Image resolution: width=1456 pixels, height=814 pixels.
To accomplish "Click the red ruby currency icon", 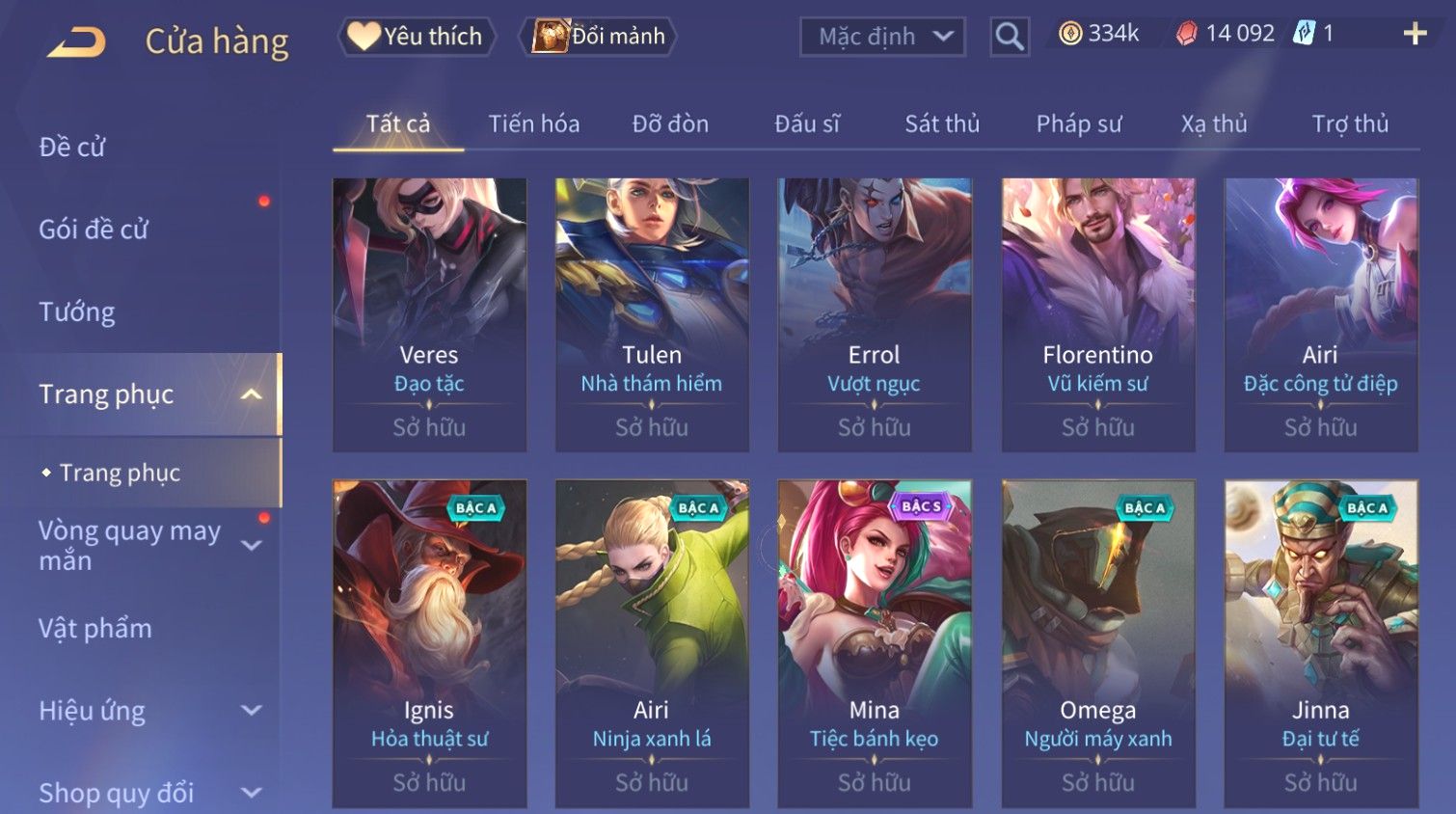I will pyautogui.click(x=1187, y=34).
